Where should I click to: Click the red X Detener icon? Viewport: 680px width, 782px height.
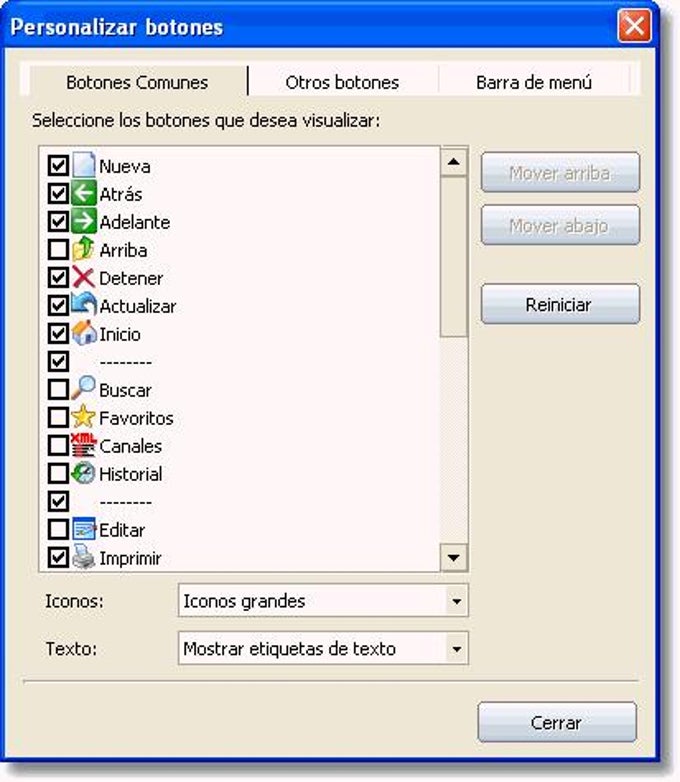tap(83, 277)
